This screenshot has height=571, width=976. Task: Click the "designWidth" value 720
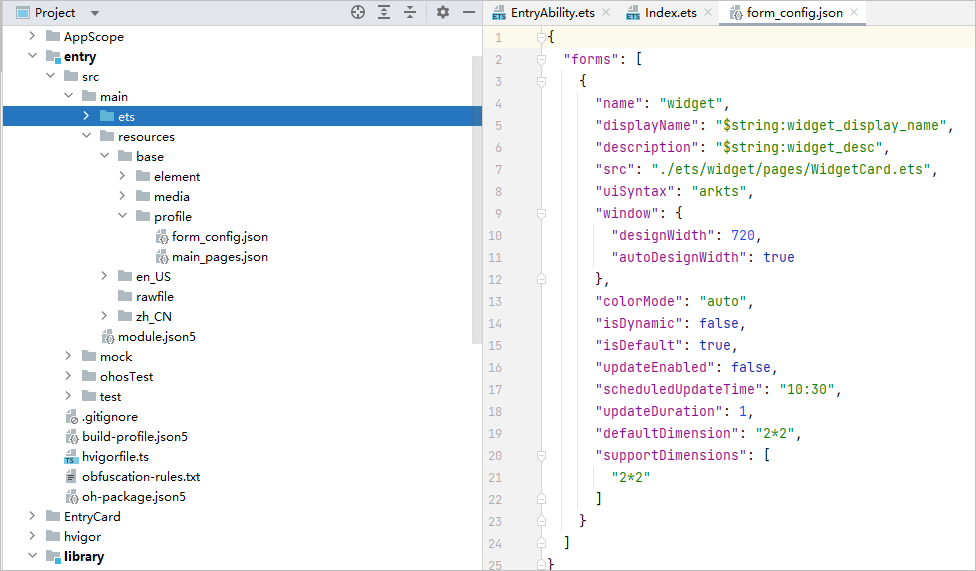click(x=743, y=235)
